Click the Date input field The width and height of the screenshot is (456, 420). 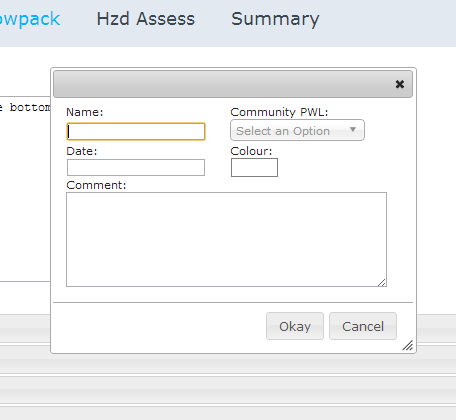pyautogui.click(x=136, y=167)
